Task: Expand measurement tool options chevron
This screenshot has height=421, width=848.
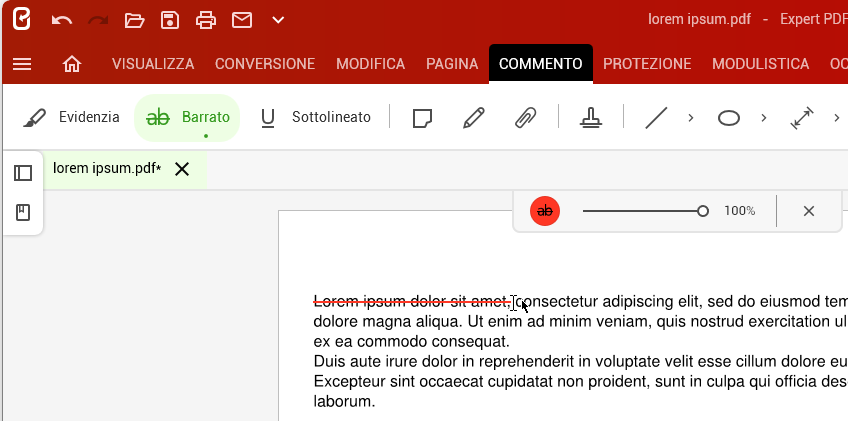Action: pos(837,117)
